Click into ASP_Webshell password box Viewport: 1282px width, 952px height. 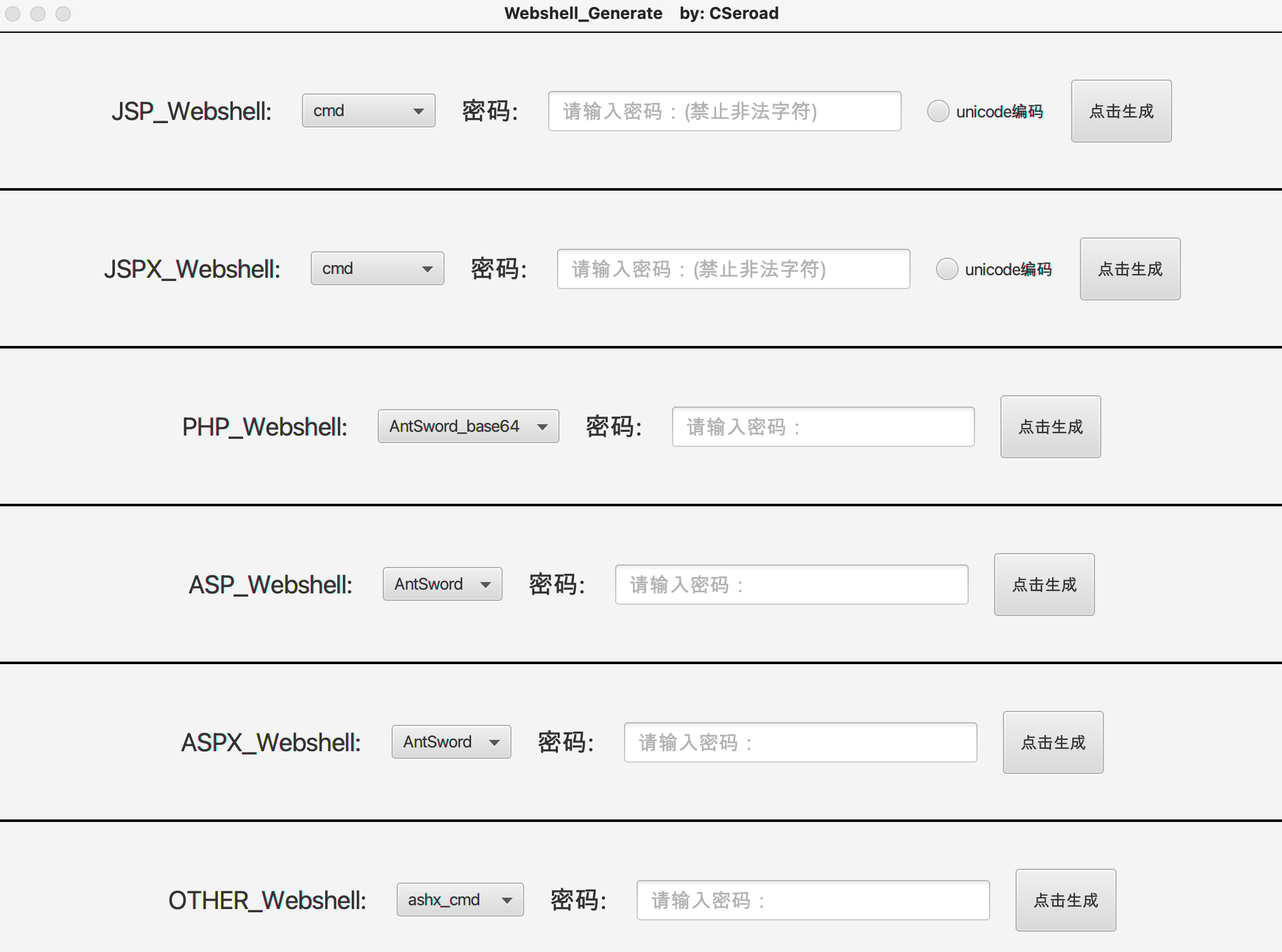coord(791,585)
